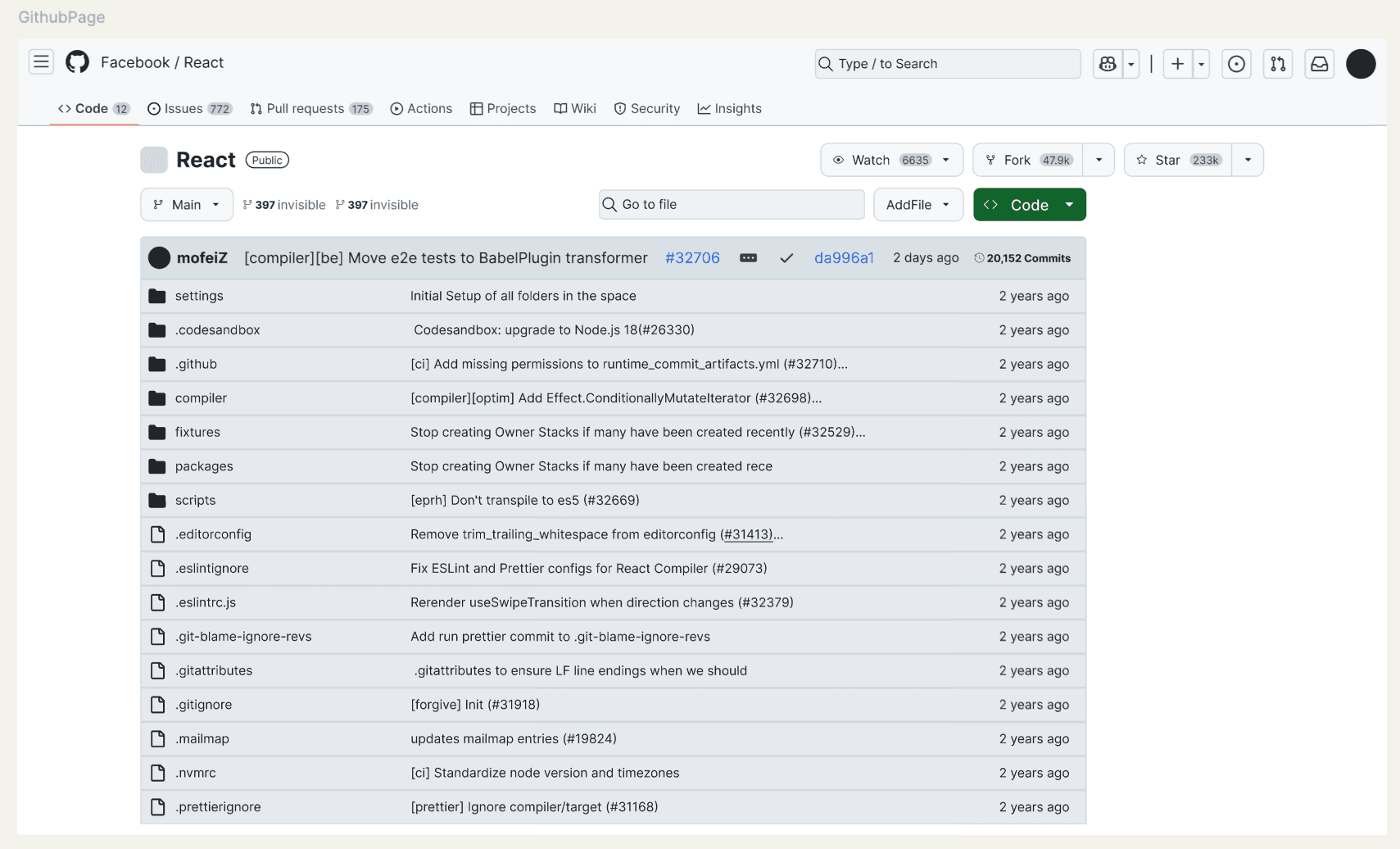Click the folder icon for packages
Viewport: 1400px width, 849px height.
tap(157, 466)
